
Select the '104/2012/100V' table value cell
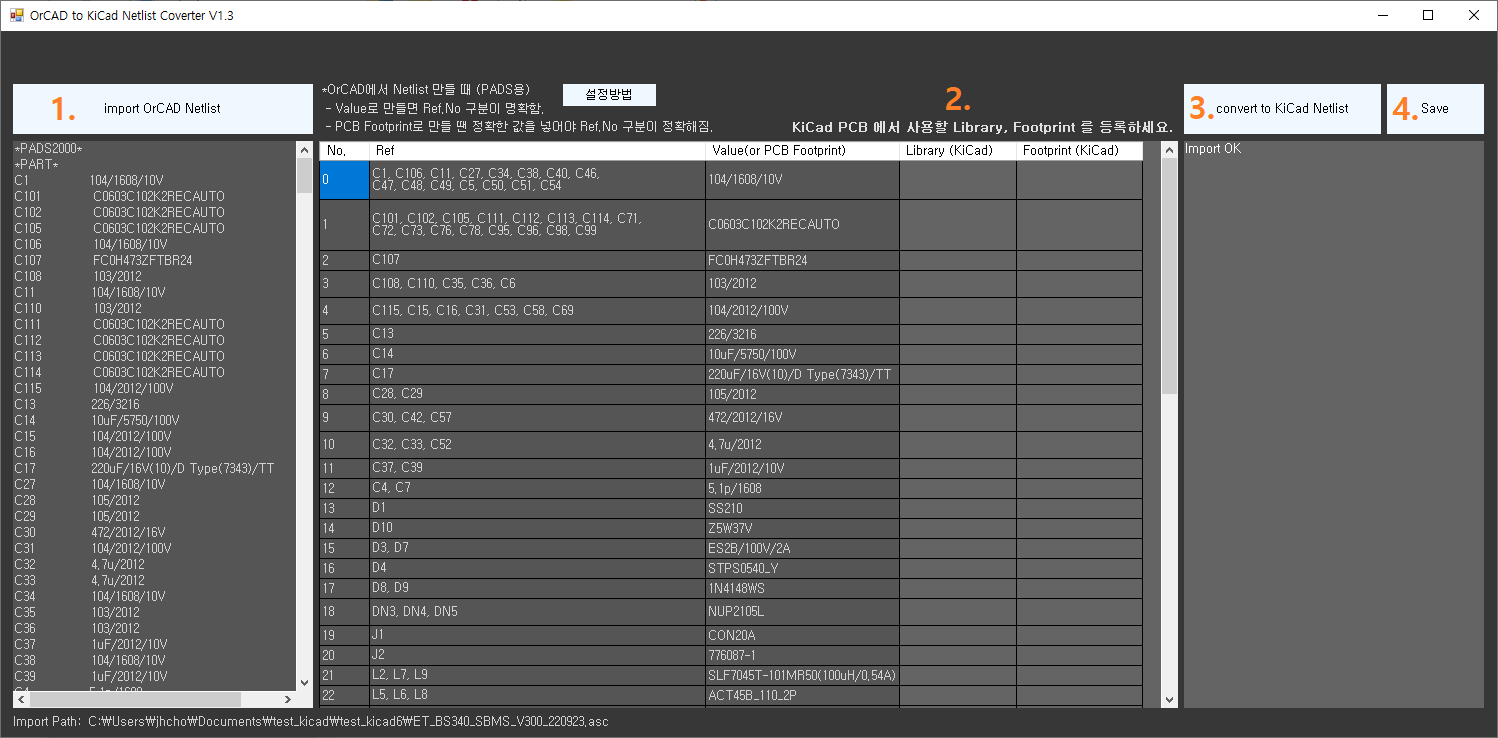point(802,311)
